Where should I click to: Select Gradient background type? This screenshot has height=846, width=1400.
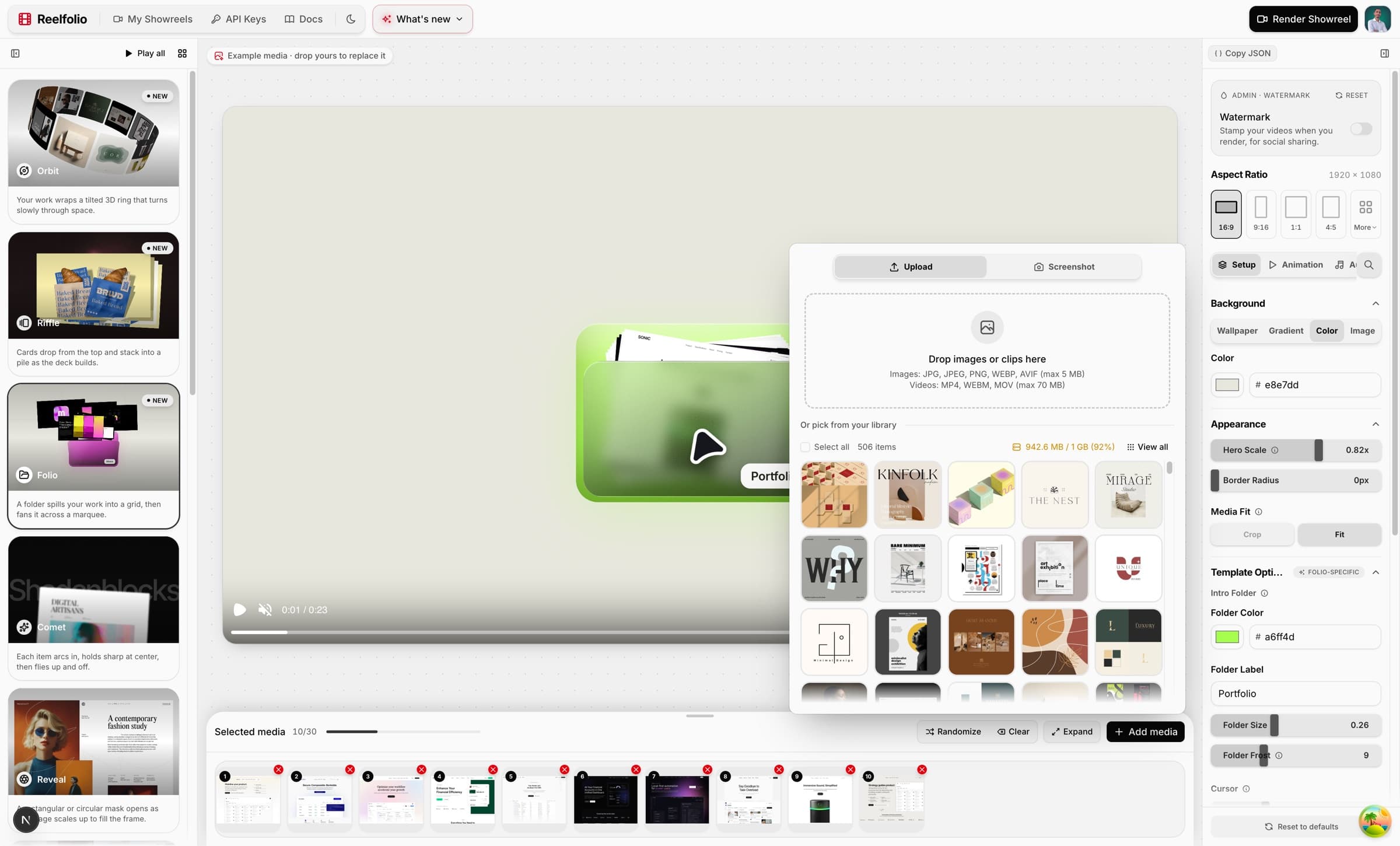coord(1286,331)
